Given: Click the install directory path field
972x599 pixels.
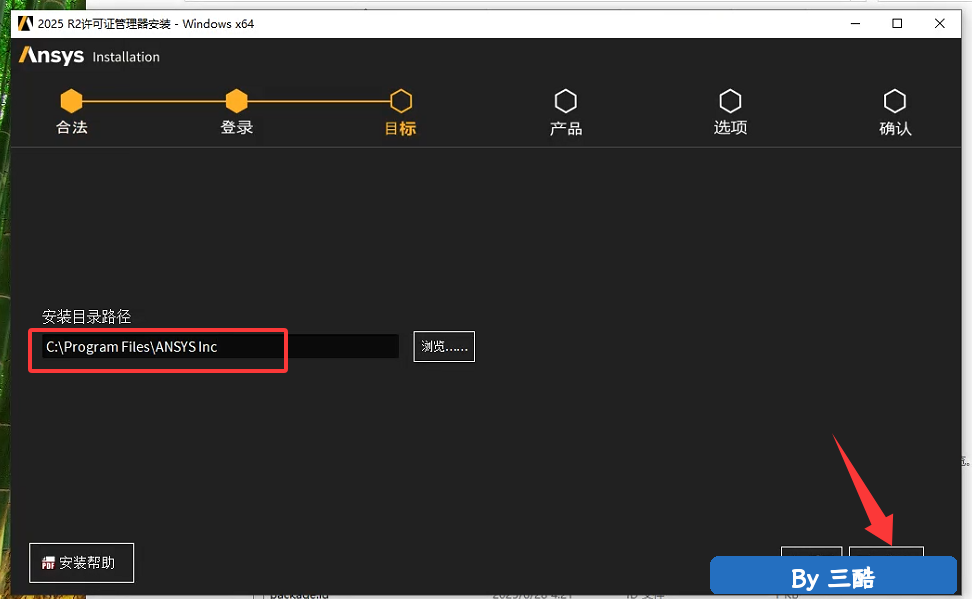Looking at the screenshot, I should click(x=220, y=347).
